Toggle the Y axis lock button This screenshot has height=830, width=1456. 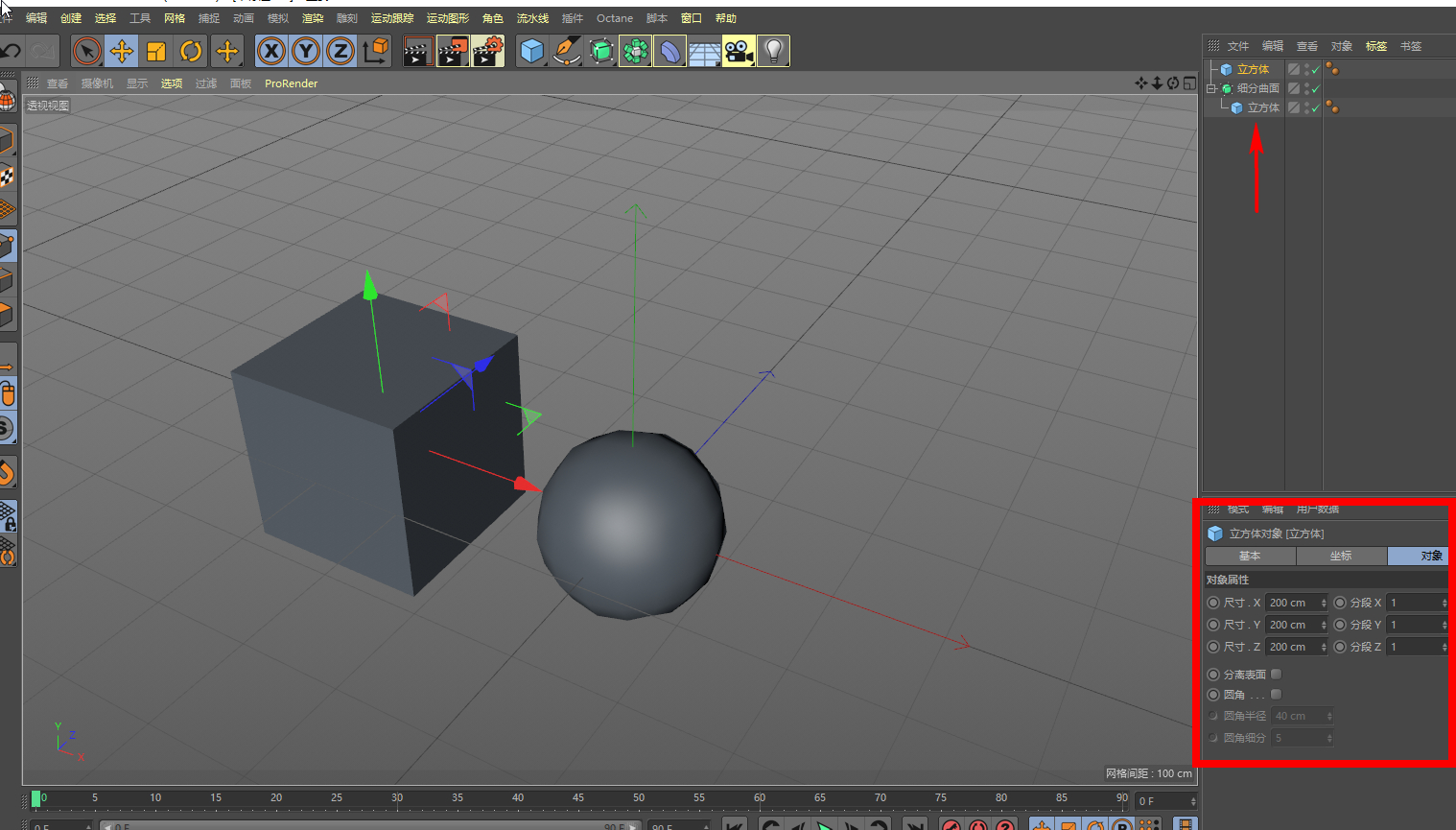pos(306,51)
